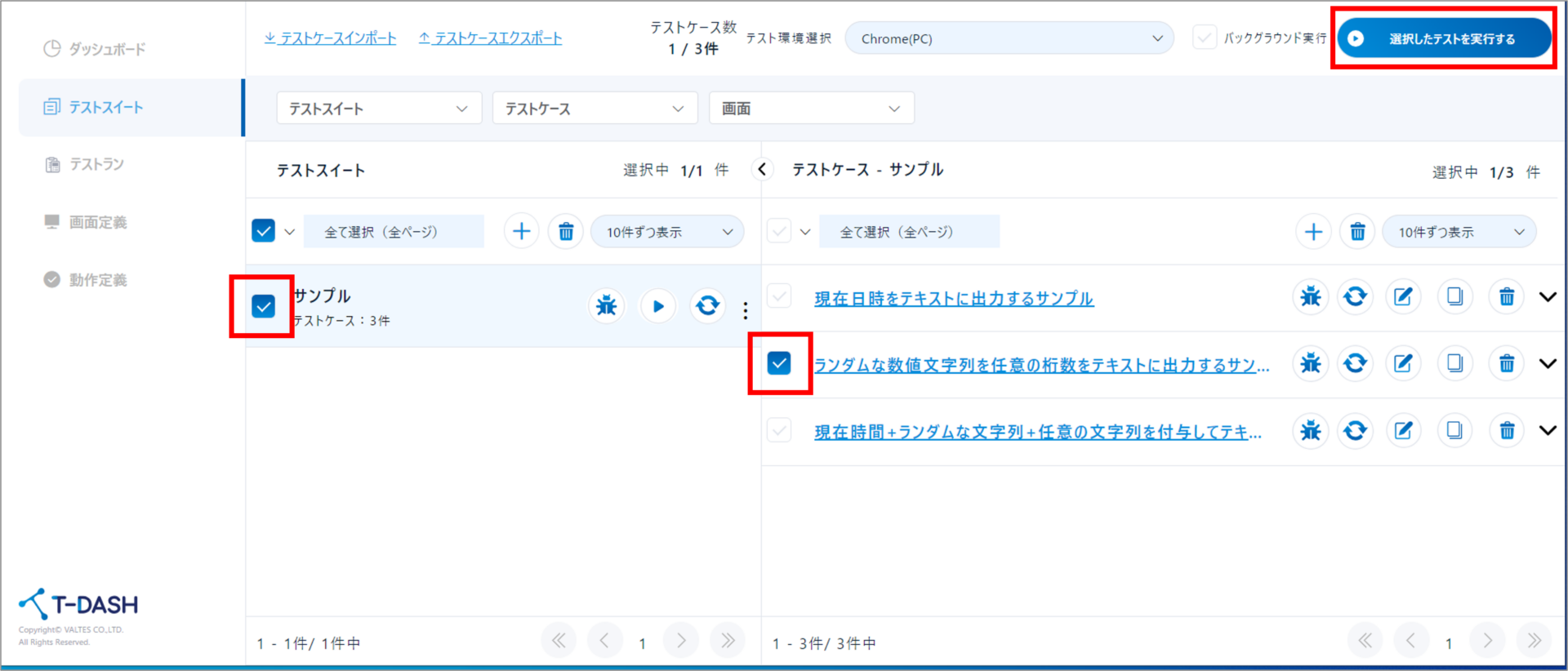Click the debug bug icon for サンプル suite
The height and width of the screenshot is (671, 1568).
tap(606, 306)
